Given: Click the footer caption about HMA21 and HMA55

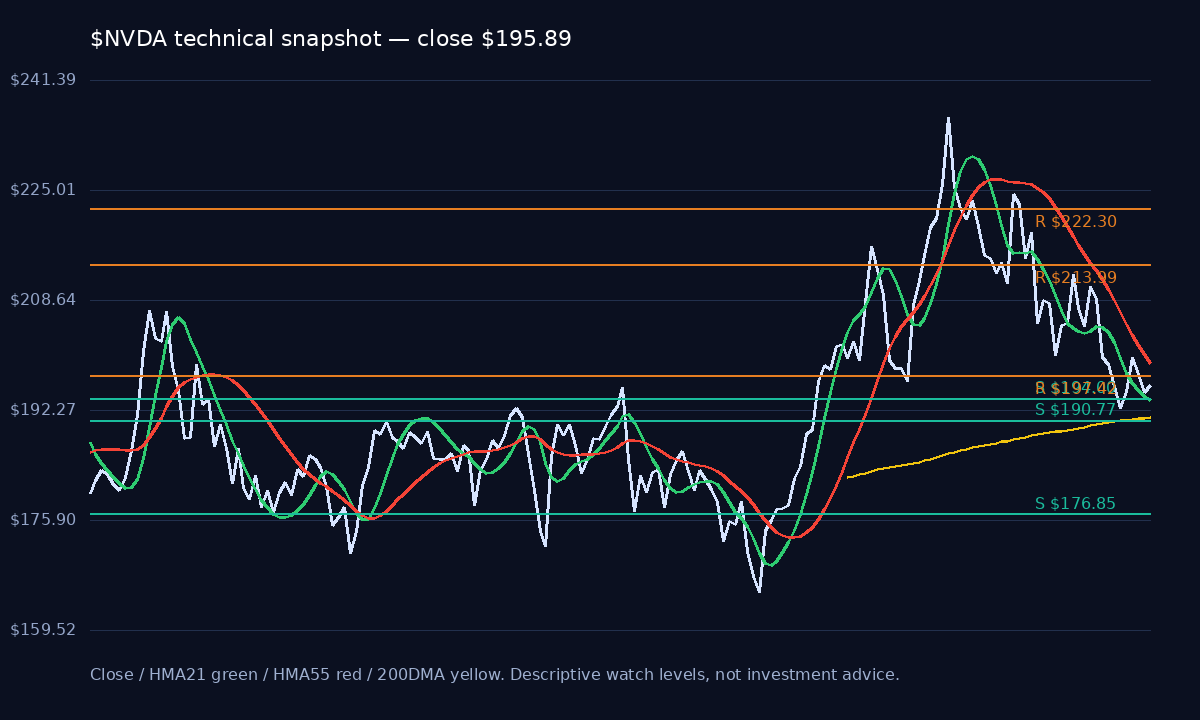Looking at the screenshot, I should pos(495,675).
